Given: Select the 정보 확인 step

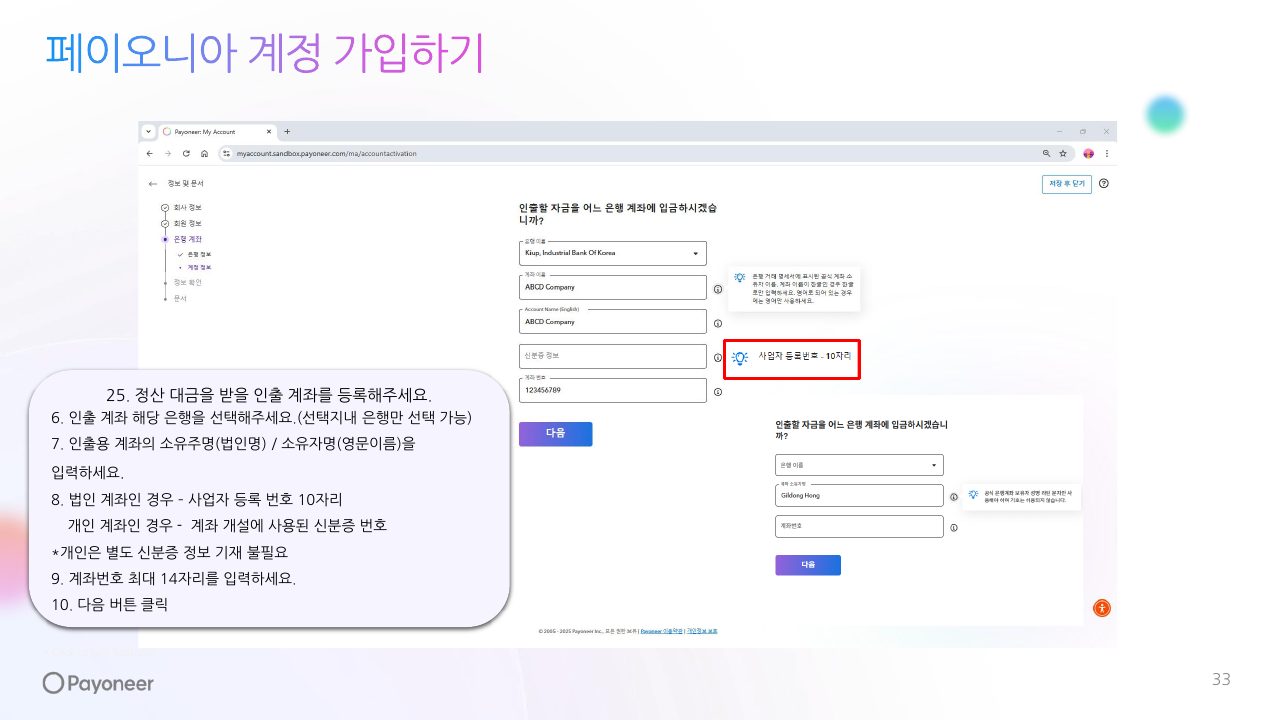Looking at the screenshot, I should coord(187,282).
